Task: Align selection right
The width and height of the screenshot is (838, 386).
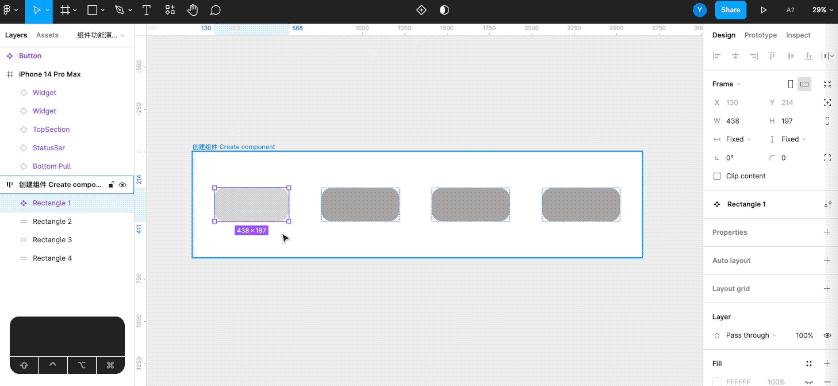Action: (754, 56)
